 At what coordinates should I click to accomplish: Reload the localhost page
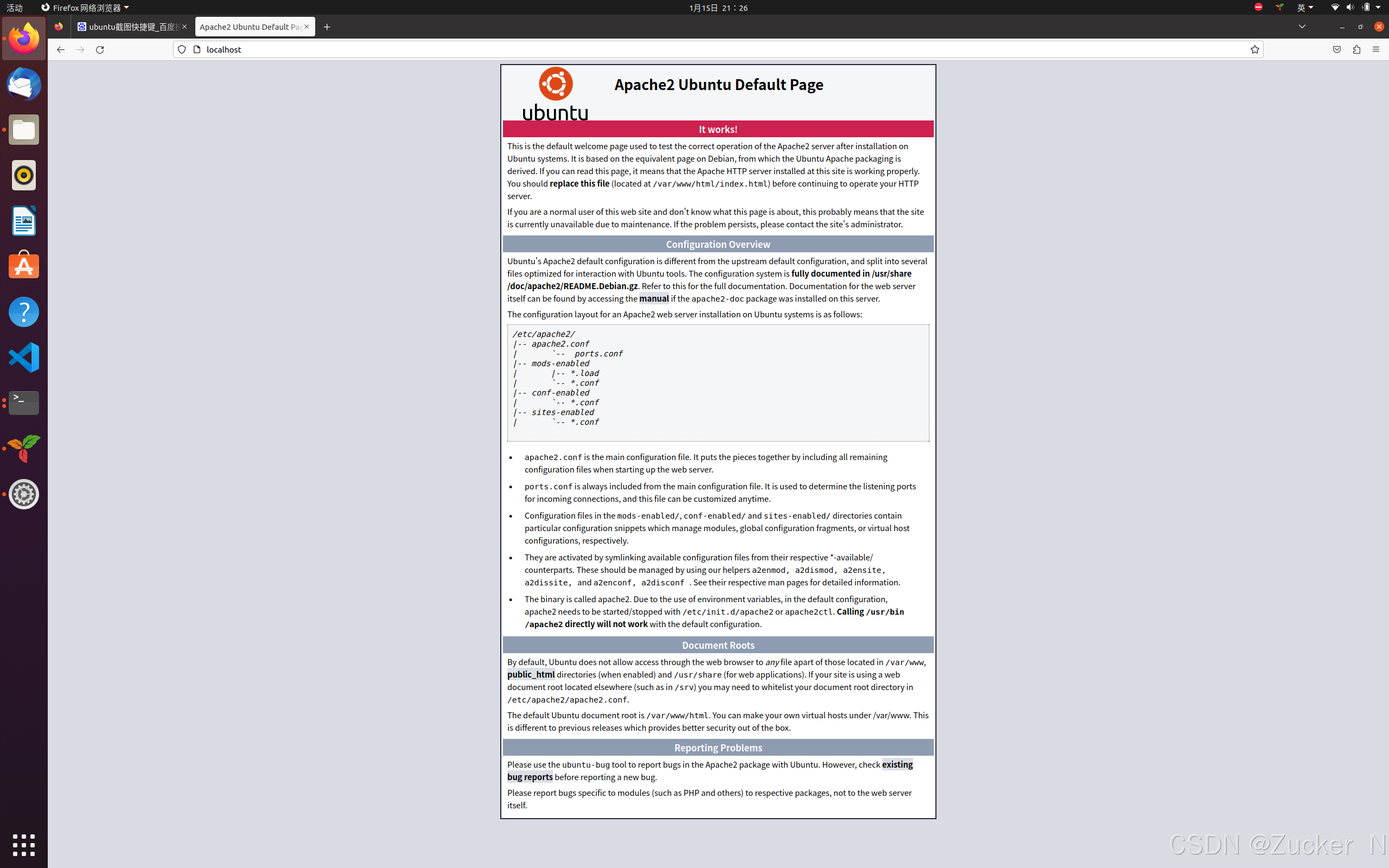(100, 49)
